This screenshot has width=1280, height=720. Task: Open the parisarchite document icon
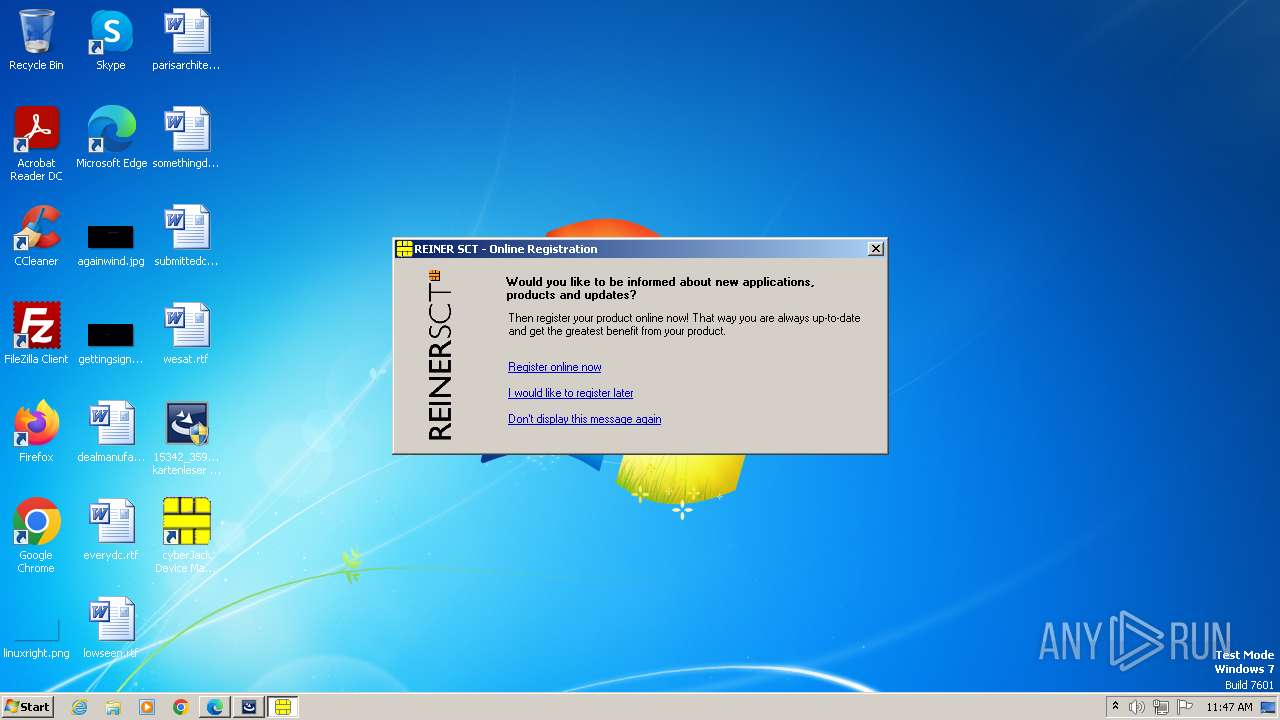pyautogui.click(x=186, y=41)
